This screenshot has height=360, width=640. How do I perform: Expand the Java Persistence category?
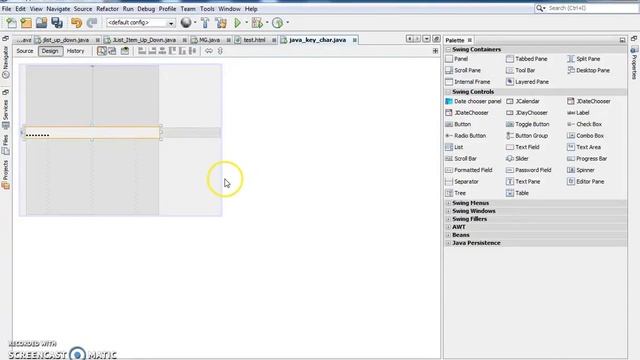coord(449,243)
